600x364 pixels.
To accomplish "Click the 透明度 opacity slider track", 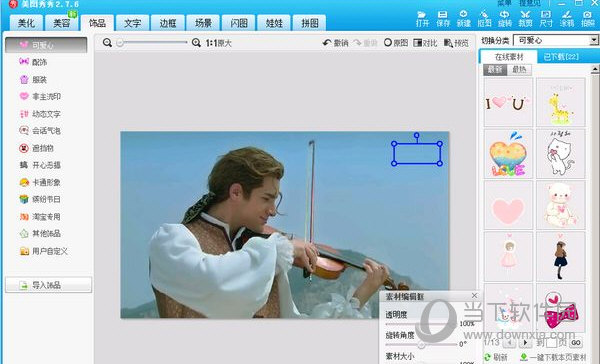I will 421,324.
